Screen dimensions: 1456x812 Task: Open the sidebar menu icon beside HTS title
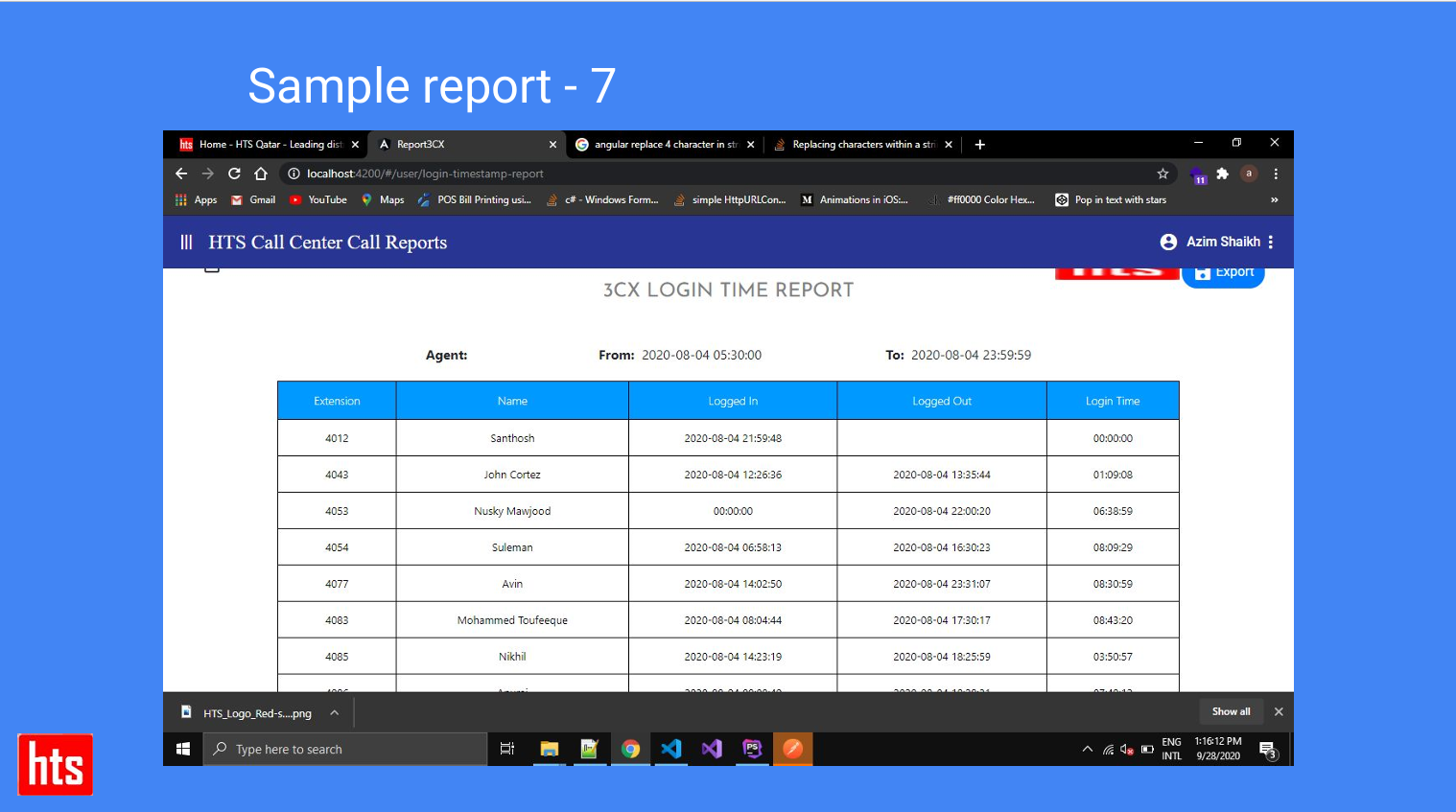point(186,243)
